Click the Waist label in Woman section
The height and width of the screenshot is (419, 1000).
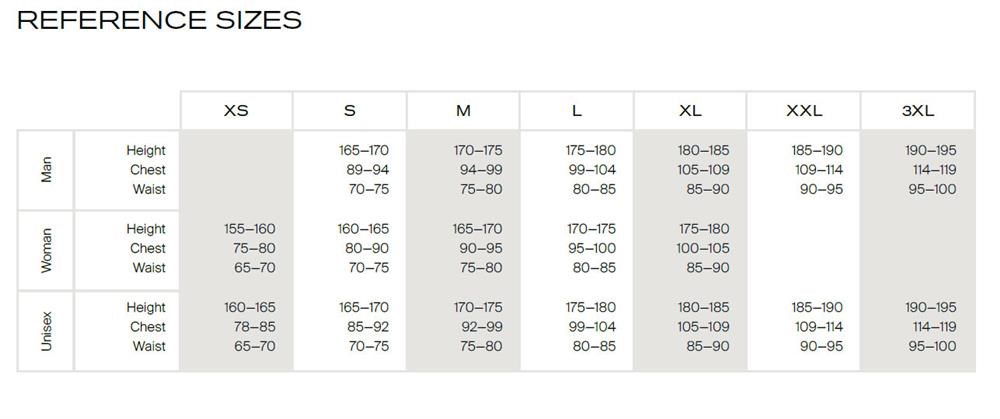[x=149, y=268]
